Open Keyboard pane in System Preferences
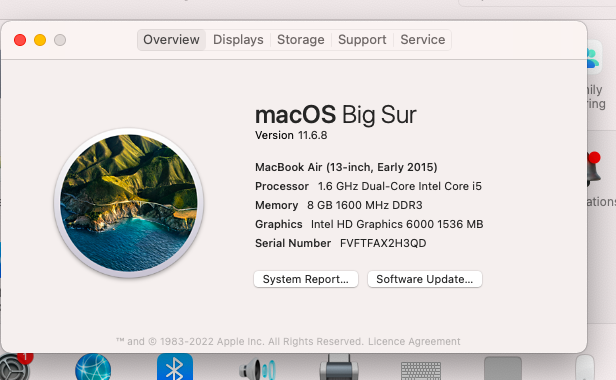Screen dimensions: 616x380 tap(421, 371)
